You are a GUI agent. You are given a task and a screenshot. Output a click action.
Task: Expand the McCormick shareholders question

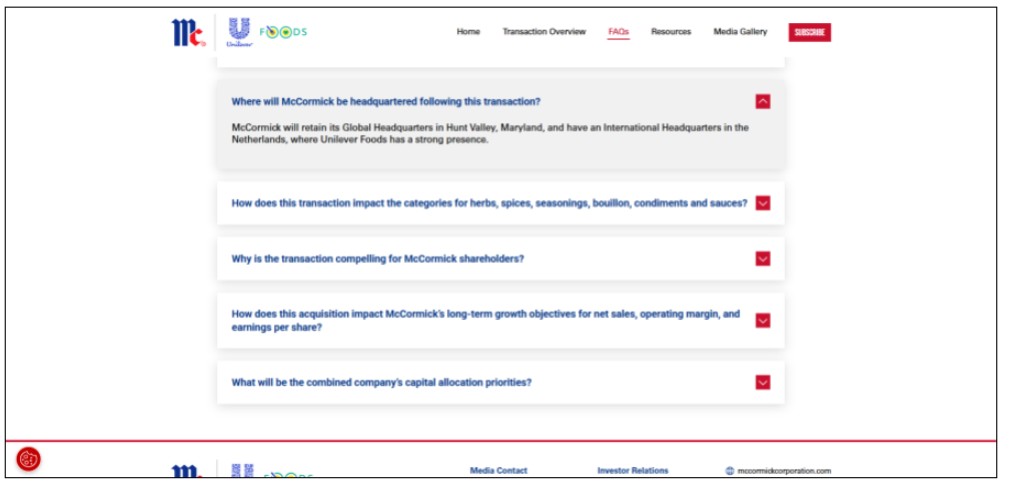click(x=763, y=259)
